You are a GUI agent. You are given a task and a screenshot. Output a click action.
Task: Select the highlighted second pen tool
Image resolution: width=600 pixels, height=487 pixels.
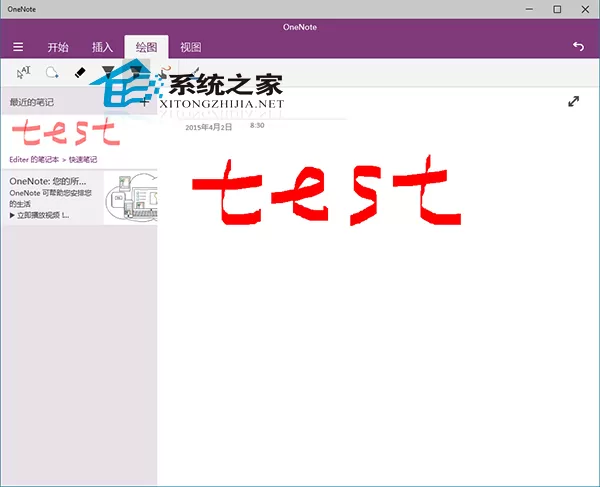pos(136,72)
